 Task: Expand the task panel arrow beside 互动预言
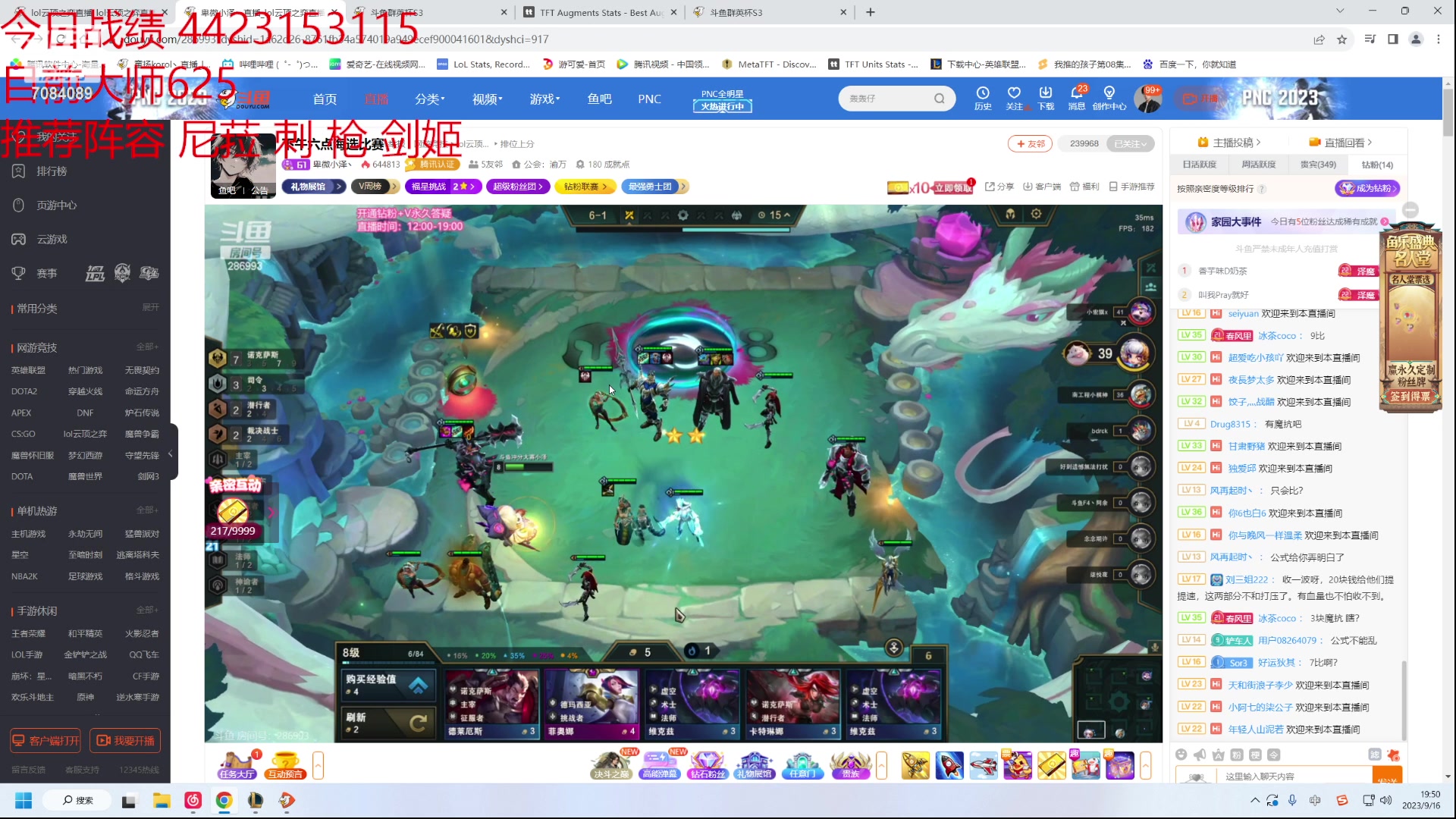pyautogui.click(x=318, y=765)
